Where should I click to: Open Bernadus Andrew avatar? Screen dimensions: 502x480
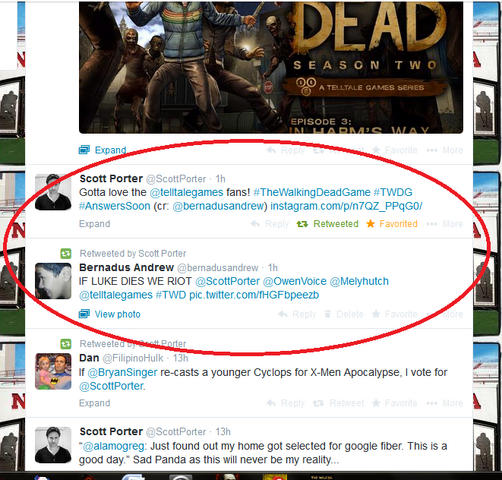53,281
